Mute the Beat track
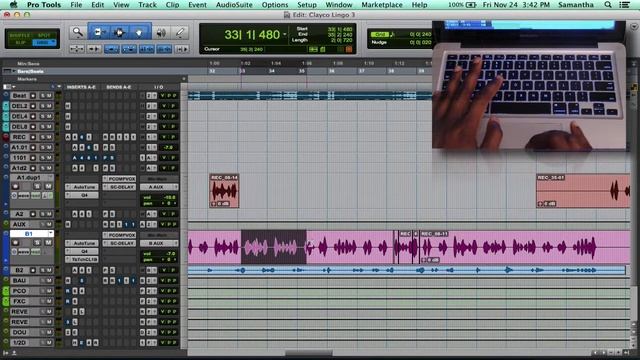Viewport: 640px width, 360px height. click(49, 96)
